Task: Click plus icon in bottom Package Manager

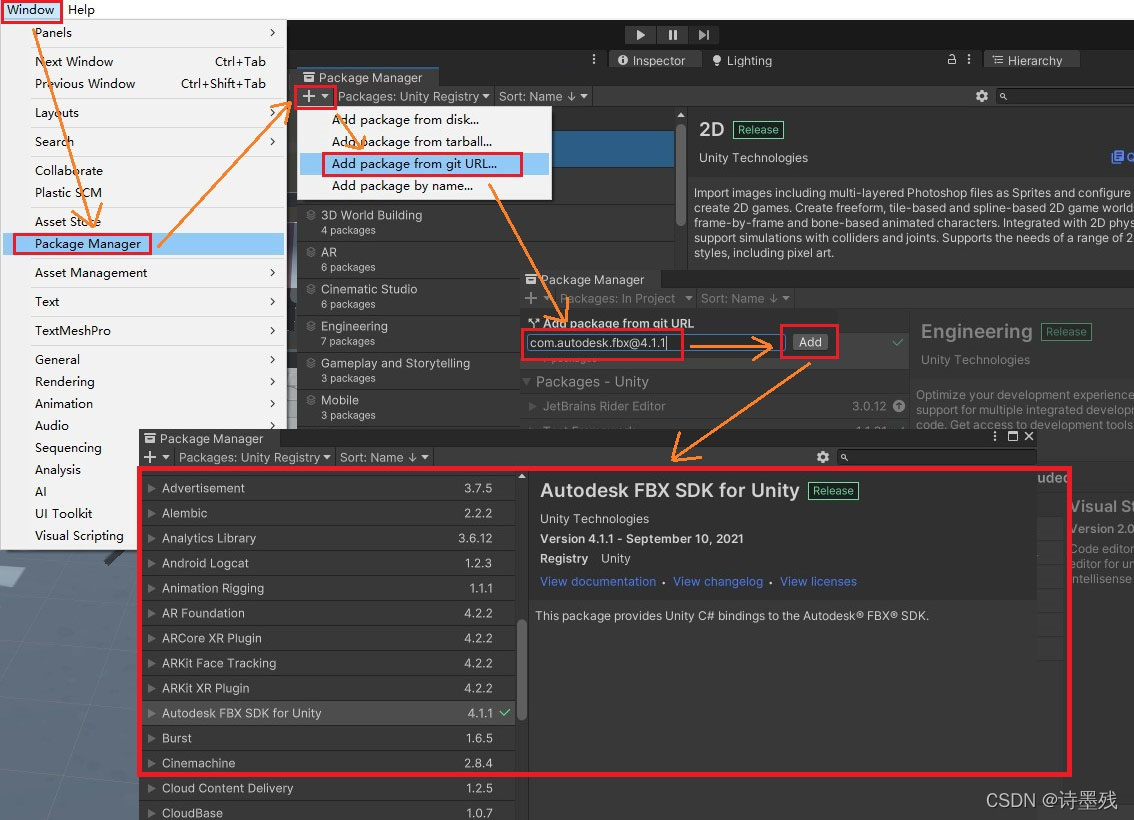Action: coord(150,457)
